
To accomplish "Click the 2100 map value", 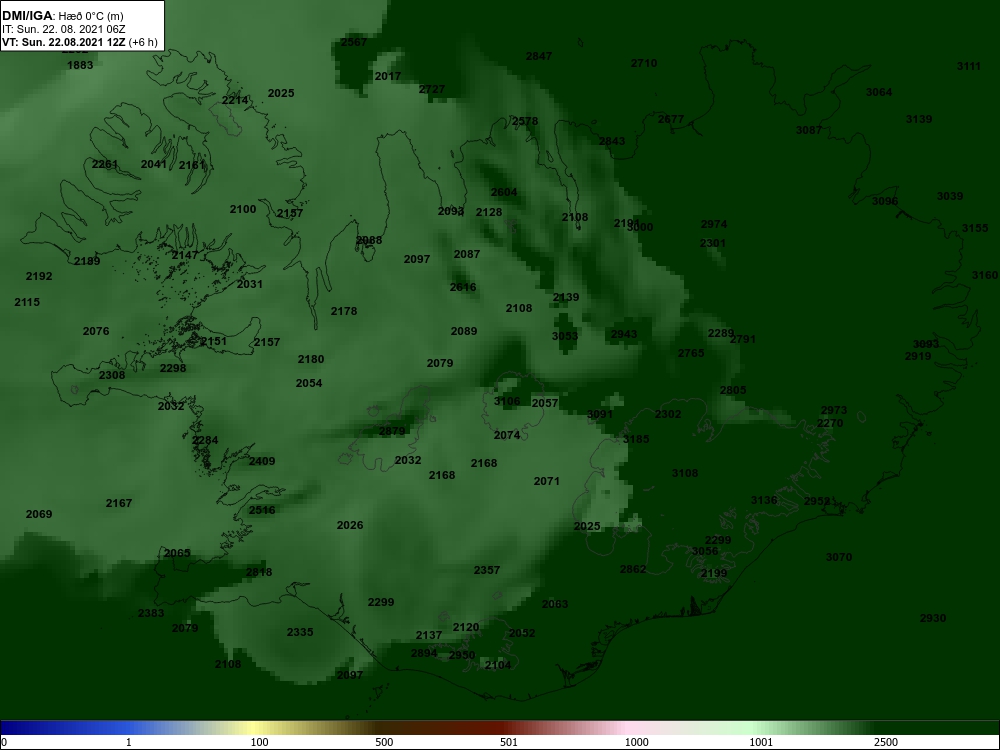I will point(243,209).
